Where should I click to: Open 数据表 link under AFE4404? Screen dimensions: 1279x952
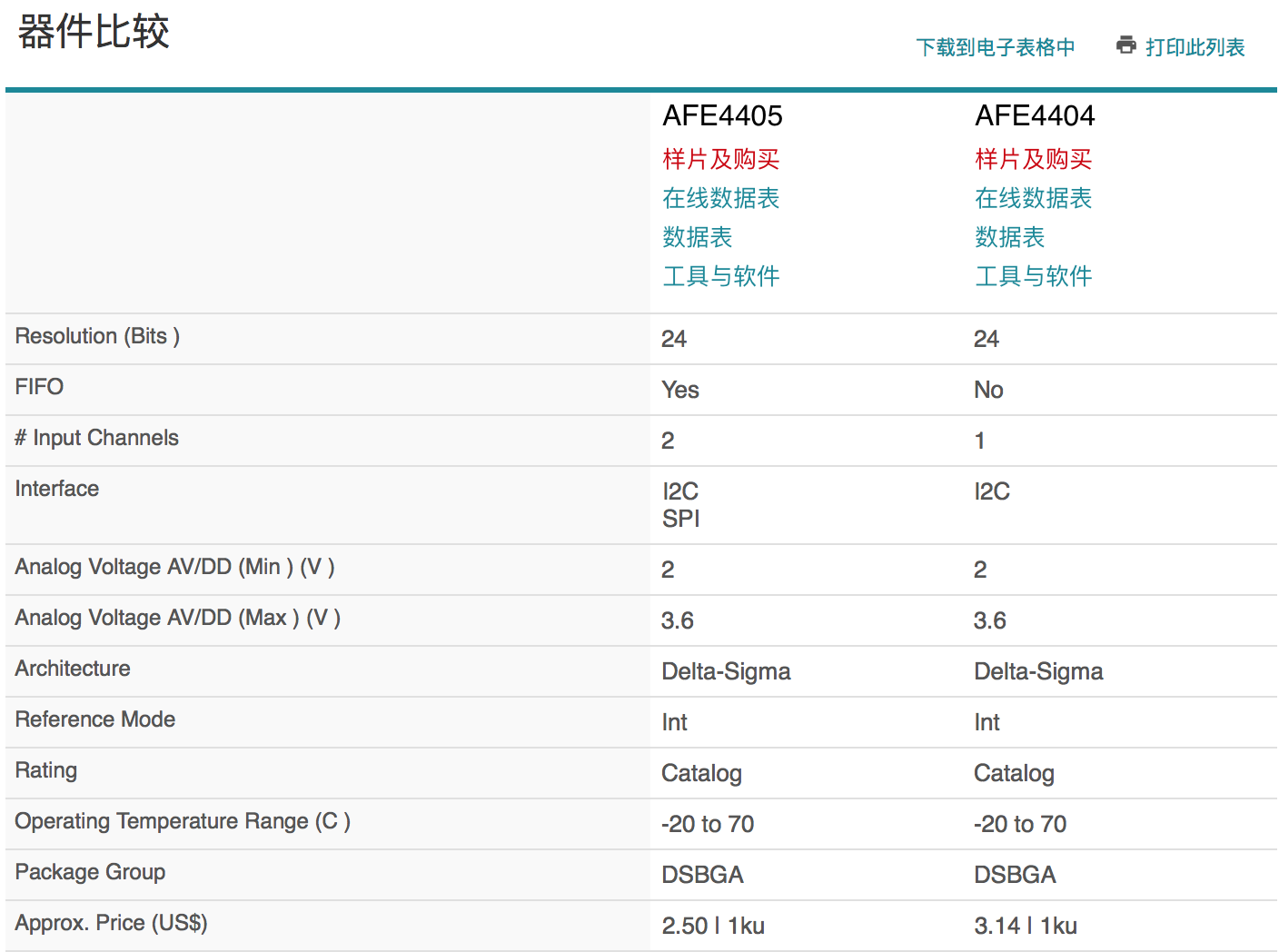point(1009,237)
